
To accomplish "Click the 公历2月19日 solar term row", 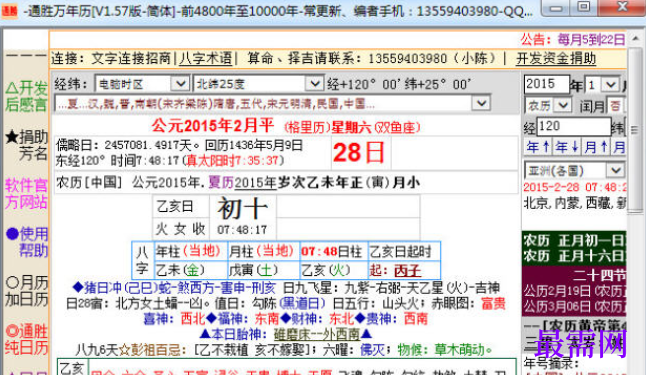I will pyautogui.click(x=574, y=291).
